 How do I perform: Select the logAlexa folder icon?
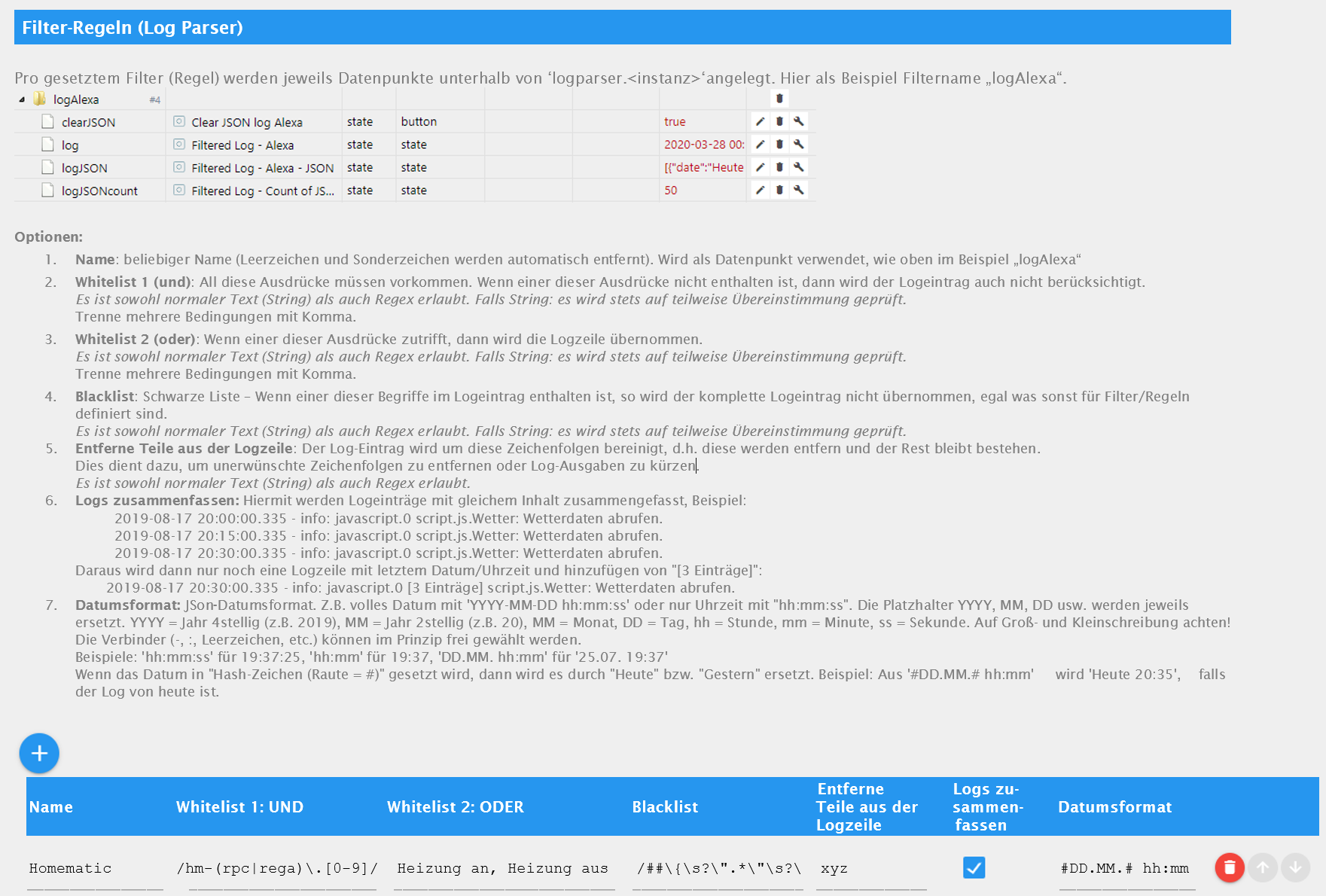(40, 99)
